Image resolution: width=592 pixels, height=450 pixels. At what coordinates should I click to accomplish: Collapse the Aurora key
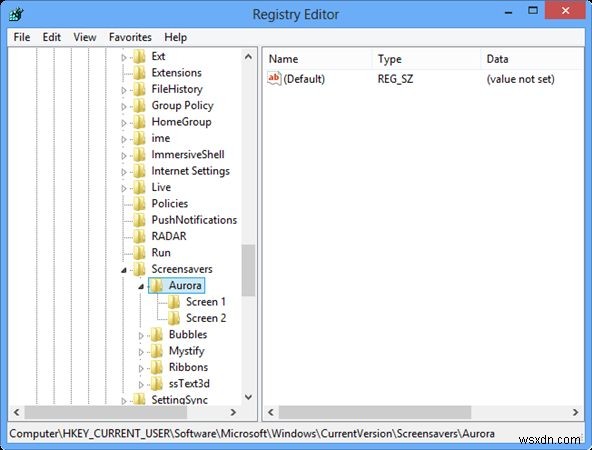click(141, 287)
